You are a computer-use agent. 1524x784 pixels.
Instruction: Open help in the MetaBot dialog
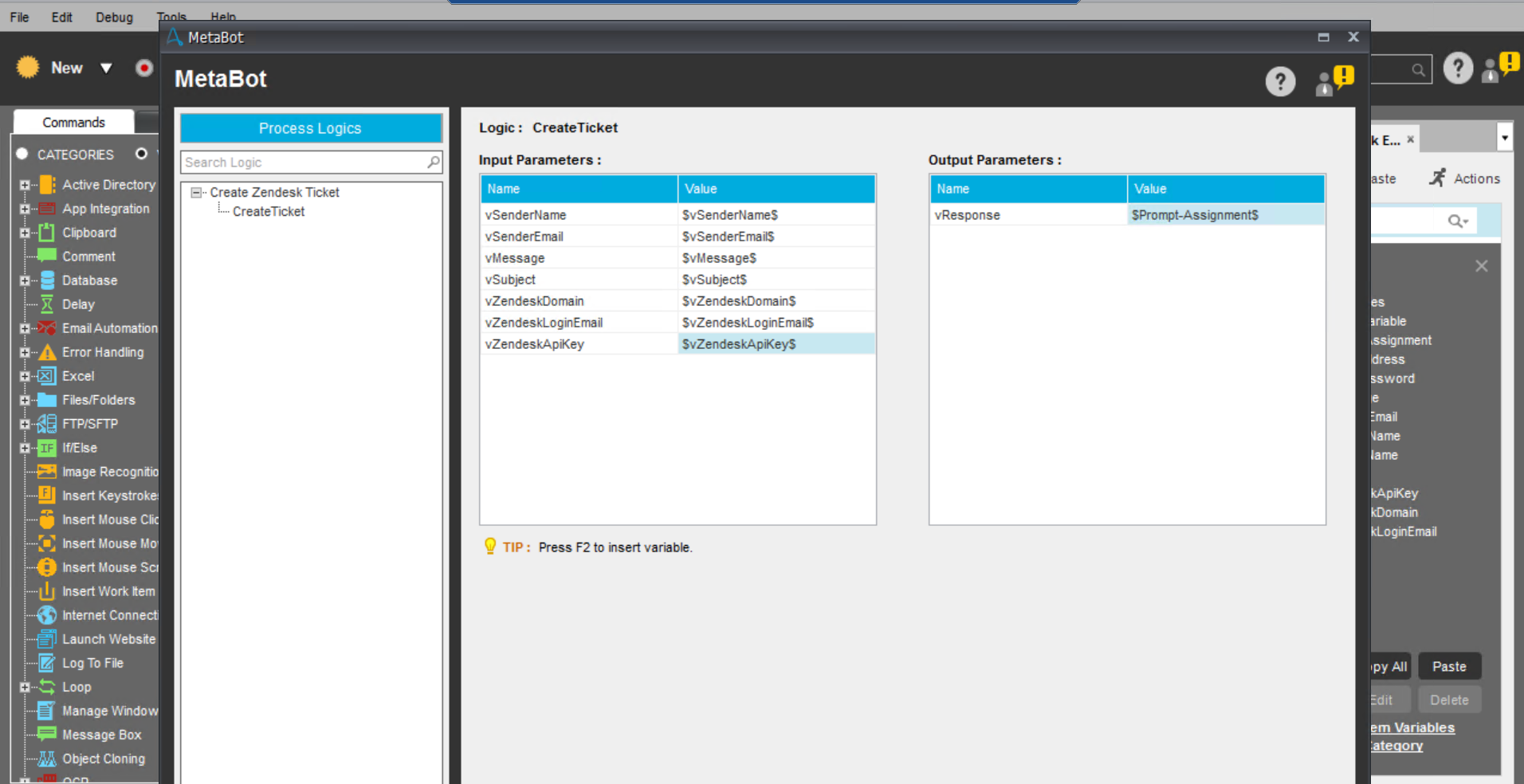[1280, 81]
